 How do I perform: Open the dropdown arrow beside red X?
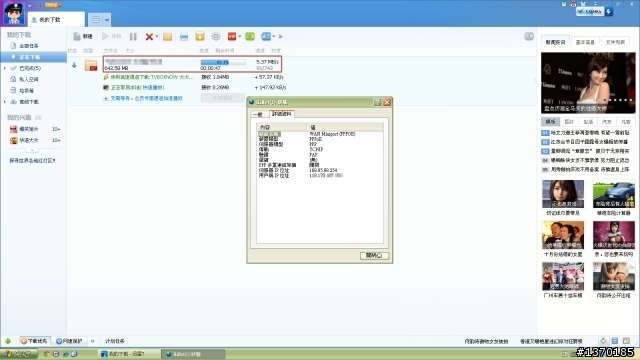157,36
